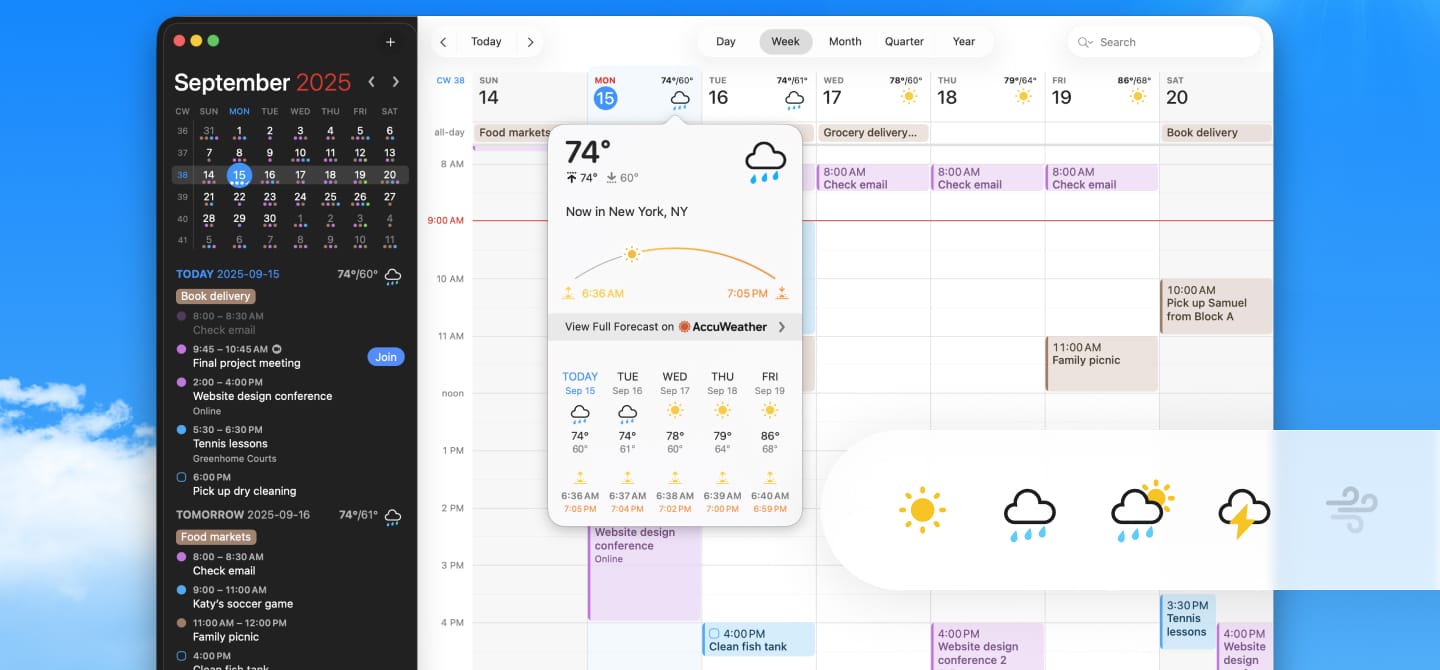Click Wednesday 17 sunny weather icon

(908, 97)
